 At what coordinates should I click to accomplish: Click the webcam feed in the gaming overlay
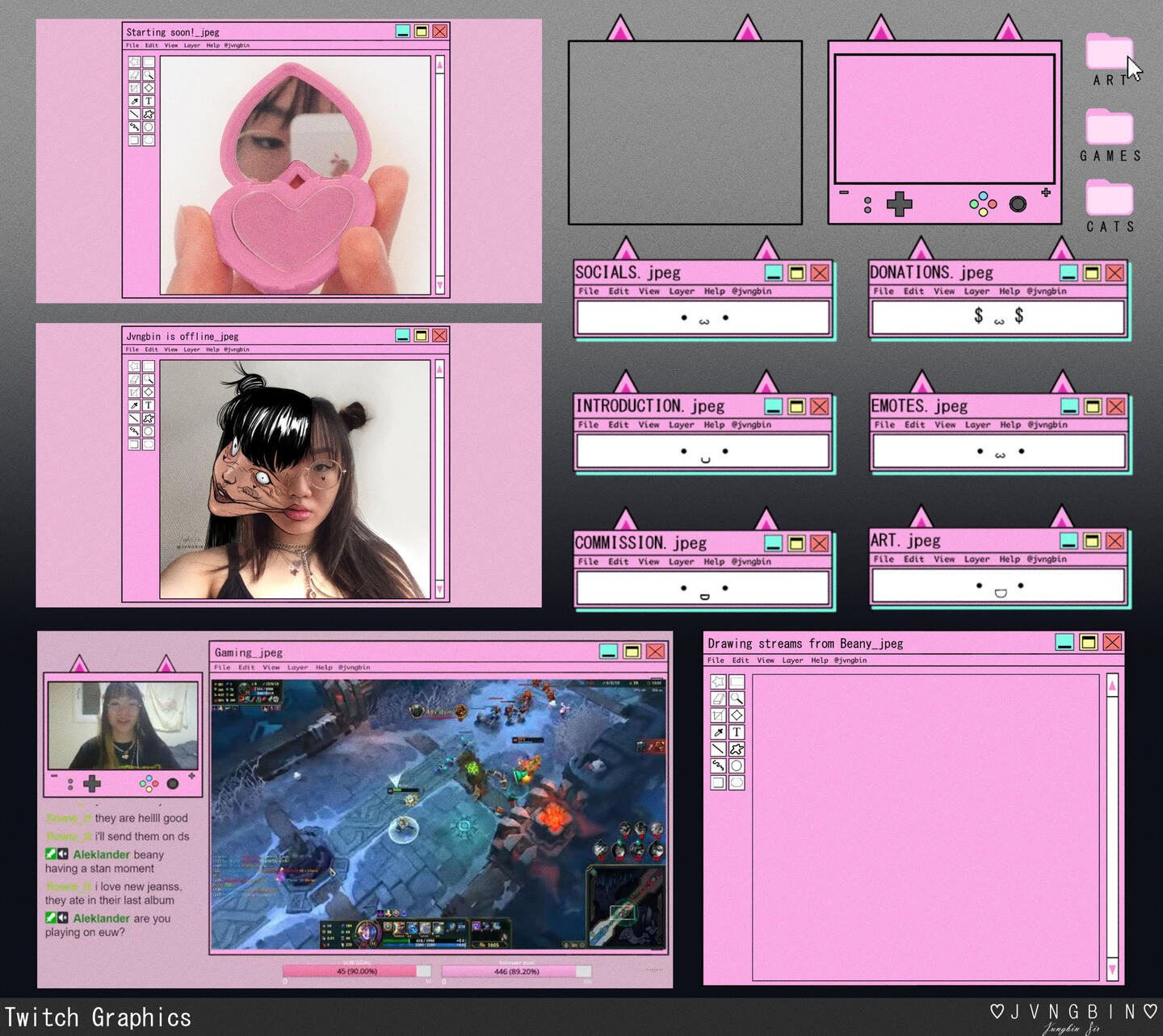tap(123, 725)
